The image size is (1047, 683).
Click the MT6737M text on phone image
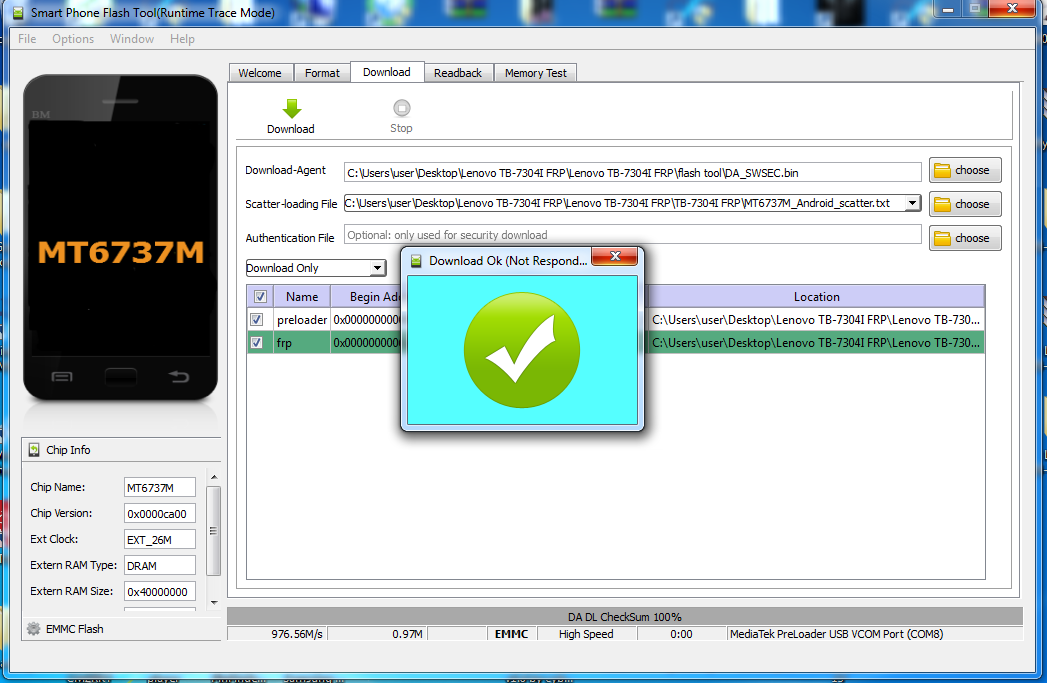121,252
